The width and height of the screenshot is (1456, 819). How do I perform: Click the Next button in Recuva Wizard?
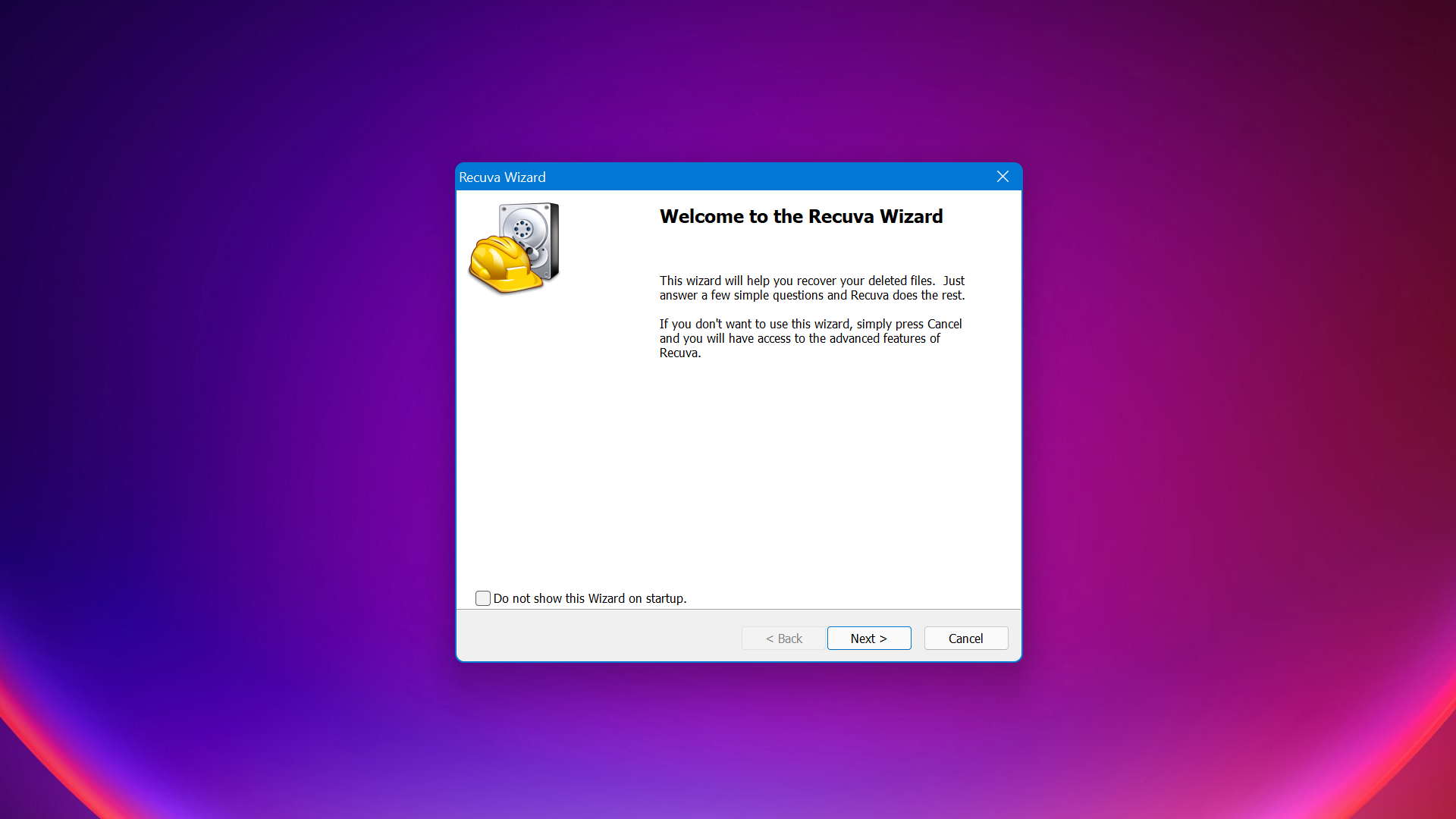pos(869,639)
